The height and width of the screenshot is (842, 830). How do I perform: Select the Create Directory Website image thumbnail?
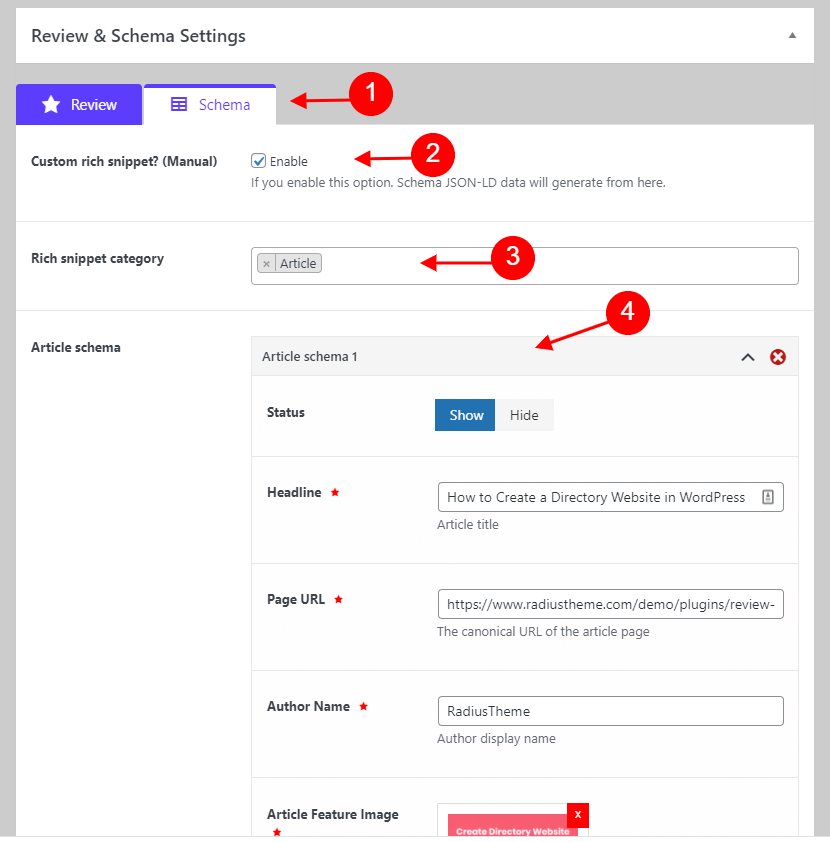click(513, 825)
